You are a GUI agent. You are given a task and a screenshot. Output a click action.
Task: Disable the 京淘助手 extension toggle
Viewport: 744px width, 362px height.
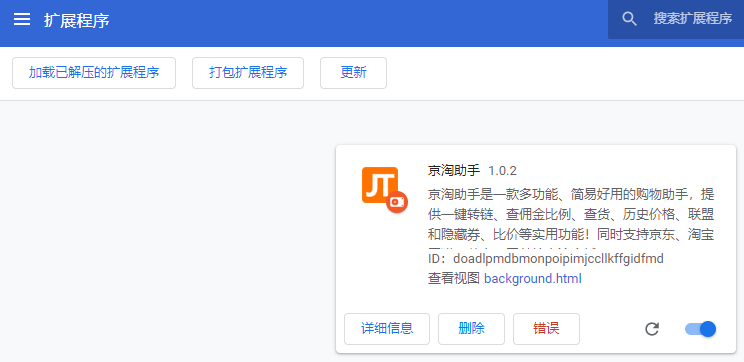tap(700, 329)
